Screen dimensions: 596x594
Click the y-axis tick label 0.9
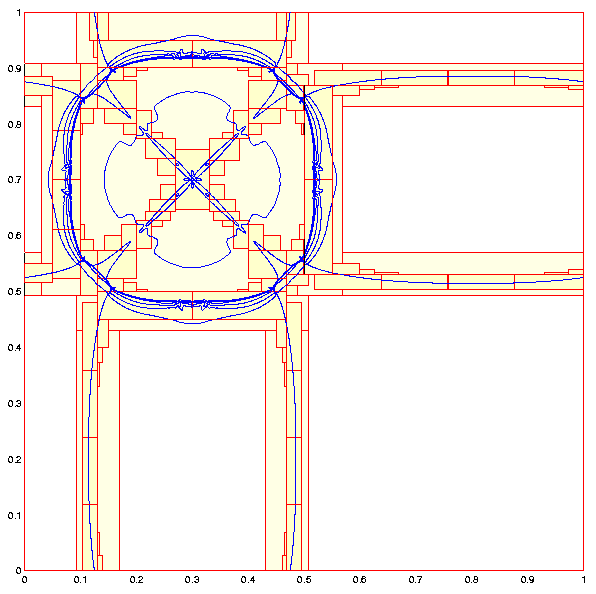[x=14, y=69]
